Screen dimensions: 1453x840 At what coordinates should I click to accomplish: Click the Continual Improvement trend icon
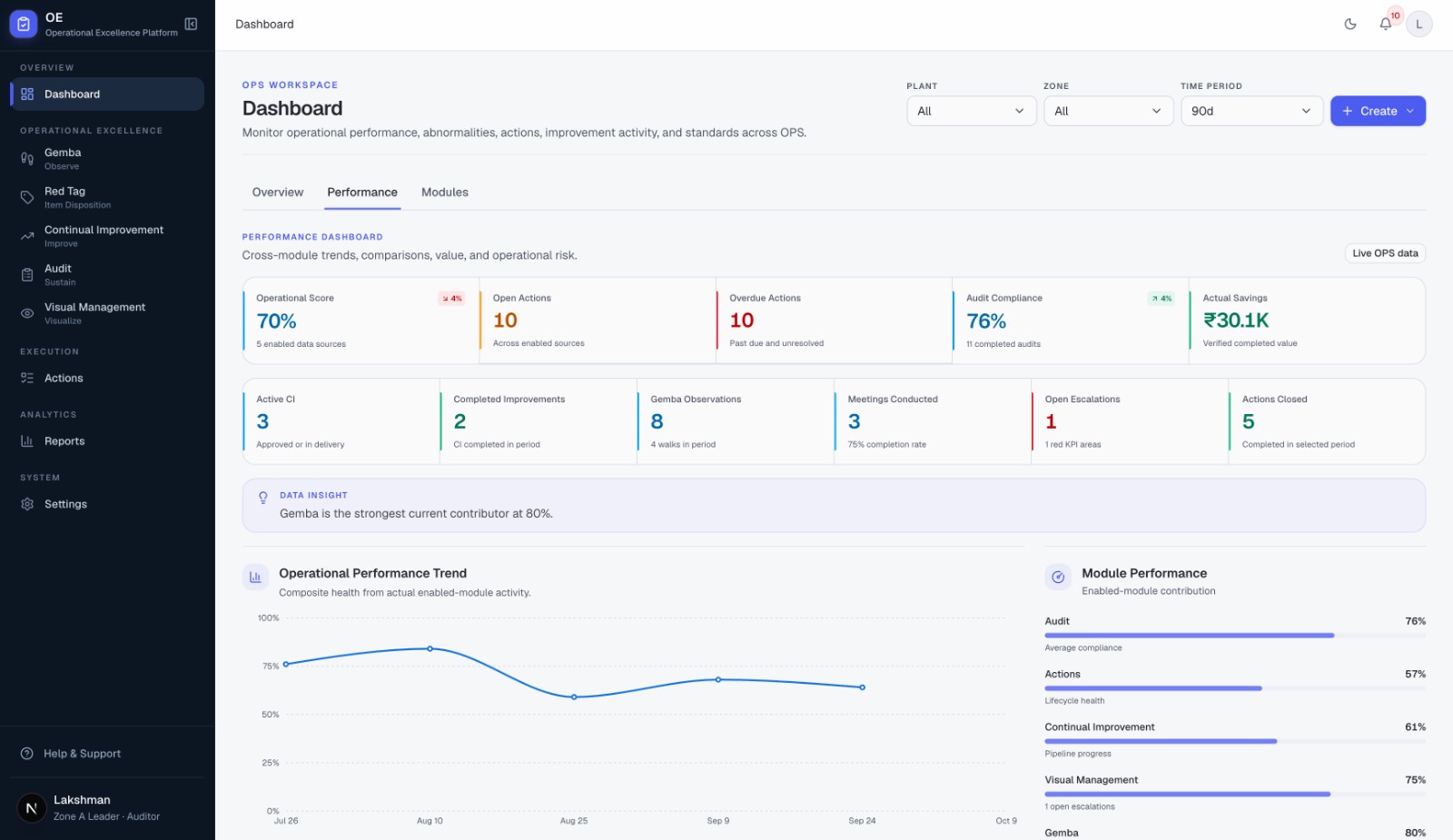pyautogui.click(x=27, y=236)
